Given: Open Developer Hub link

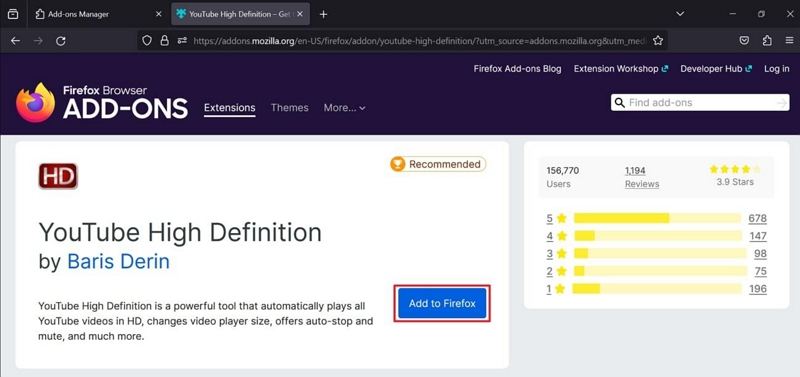Looking at the screenshot, I should pyautogui.click(x=716, y=69).
